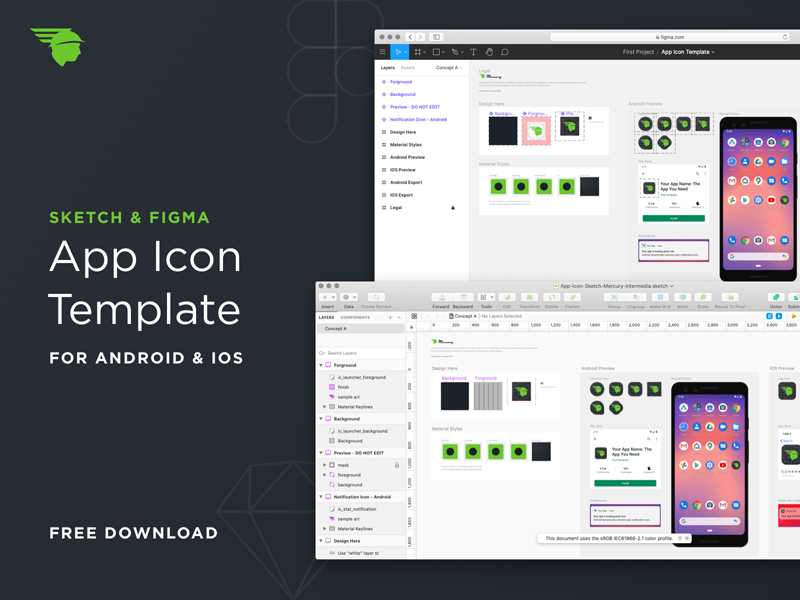Unlock the Legal page in Figma layers panel

tap(452, 206)
